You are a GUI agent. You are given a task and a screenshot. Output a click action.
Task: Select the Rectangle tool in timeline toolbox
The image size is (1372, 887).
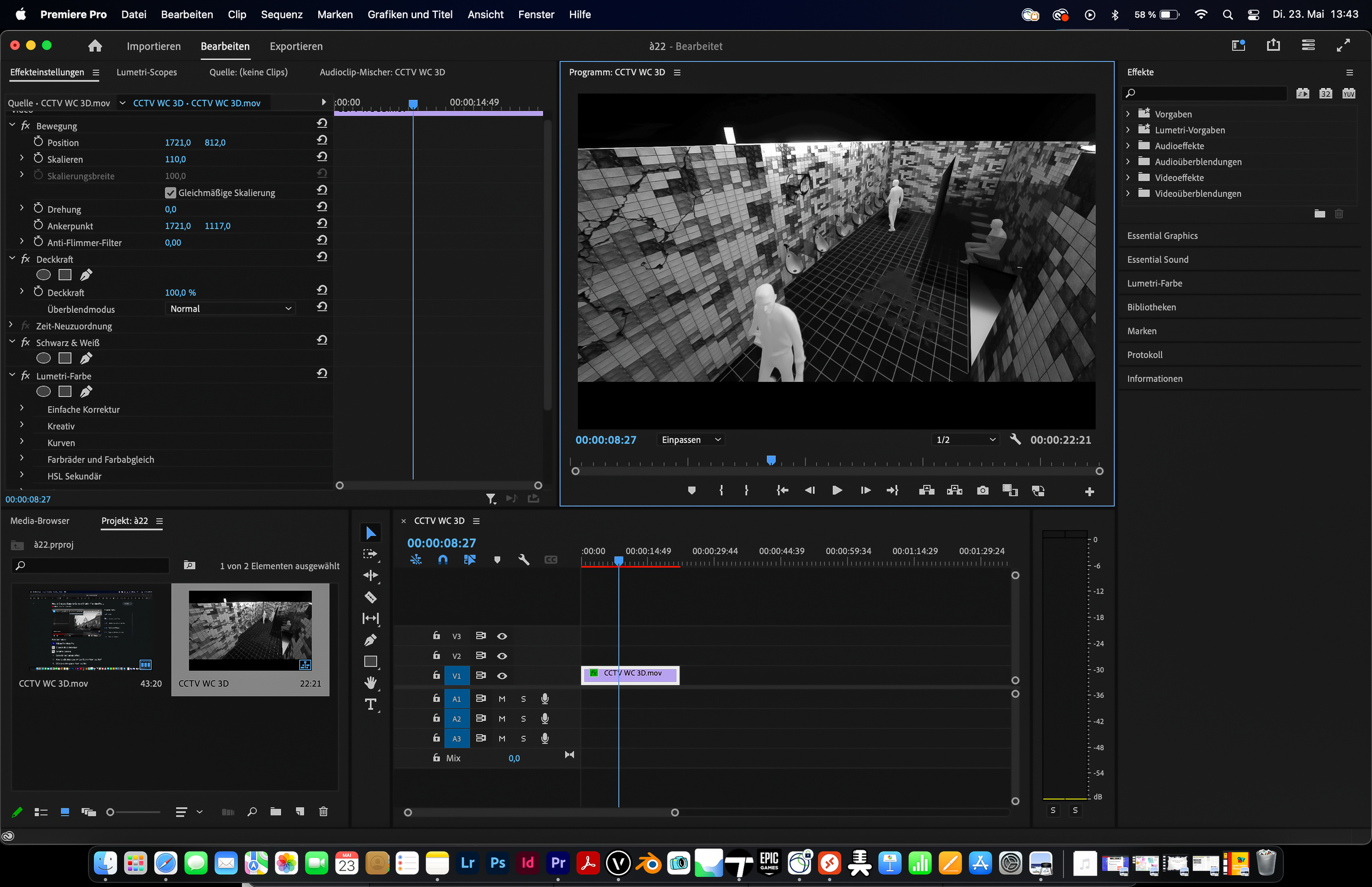pyautogui.click(x=371, y=662)
